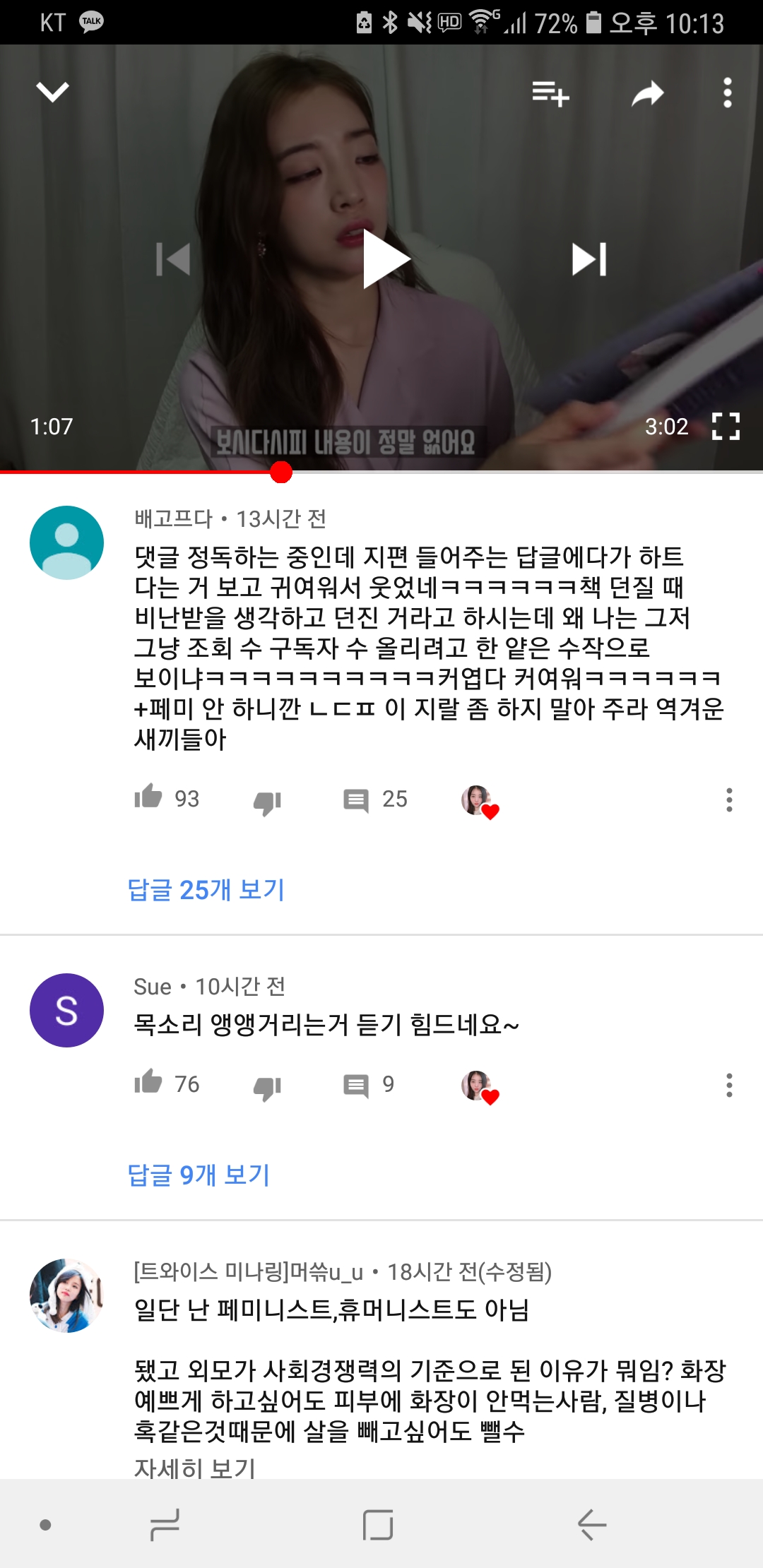
Task: Expand 답글 25개 보기 replies
Action: (206, 890)
